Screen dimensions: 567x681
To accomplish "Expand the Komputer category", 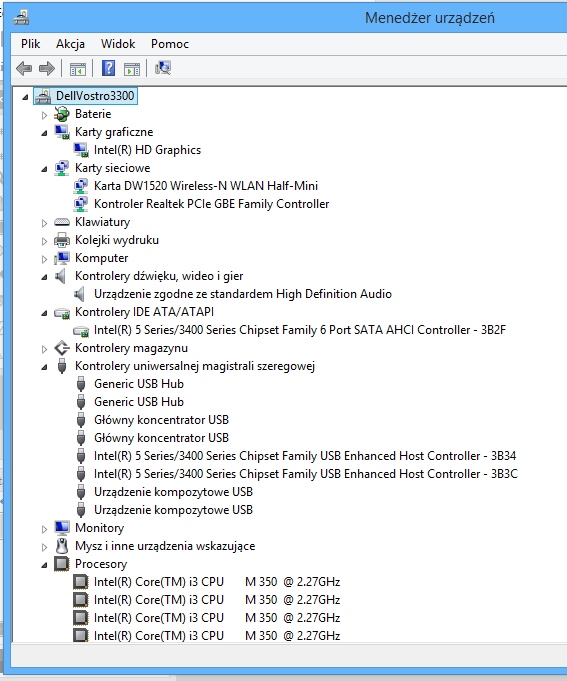I will click(x=44, y=259).
